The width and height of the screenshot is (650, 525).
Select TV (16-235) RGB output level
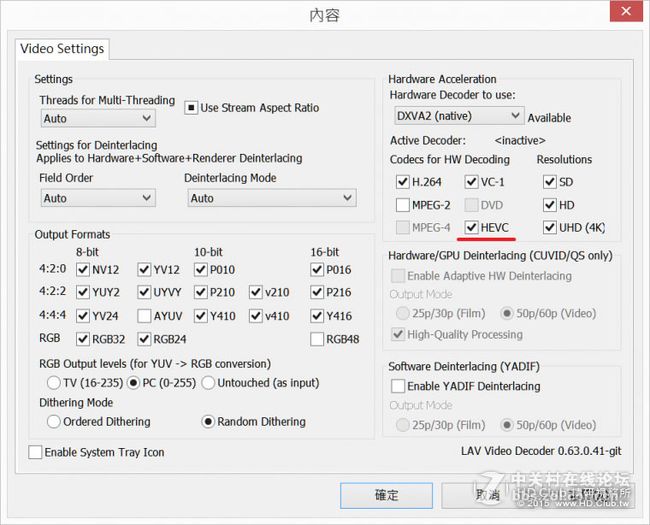54,383
